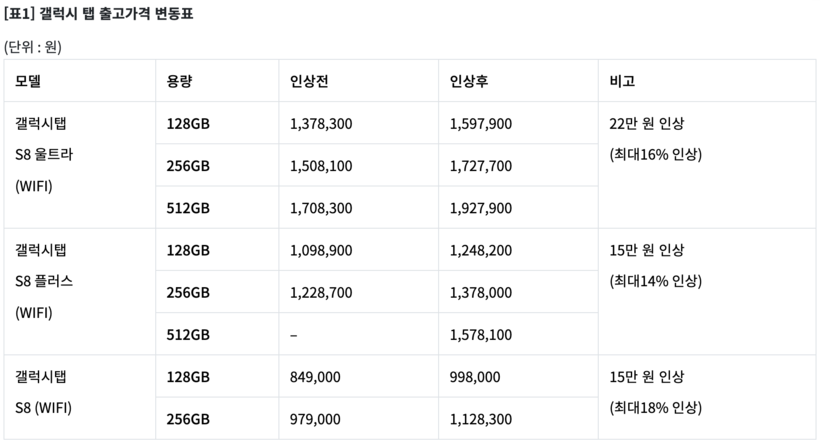Select the '모델' column header
Viewport: 820px width, 445px height.
point(28,81)
